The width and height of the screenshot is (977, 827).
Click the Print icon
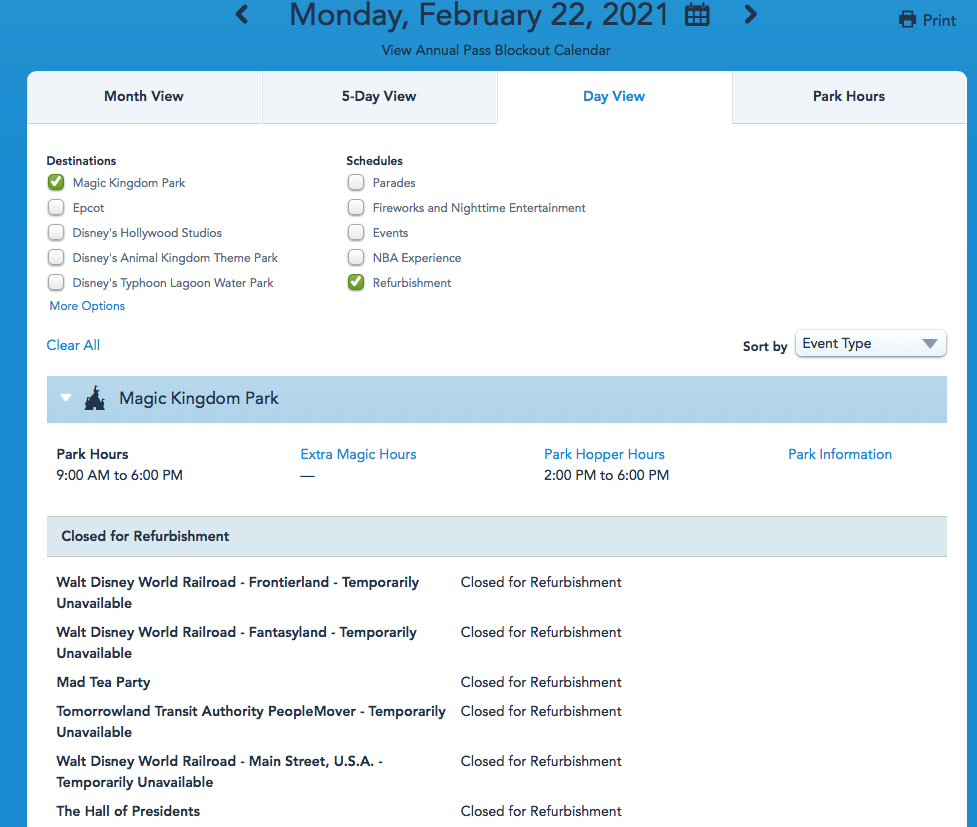(907, 20)
